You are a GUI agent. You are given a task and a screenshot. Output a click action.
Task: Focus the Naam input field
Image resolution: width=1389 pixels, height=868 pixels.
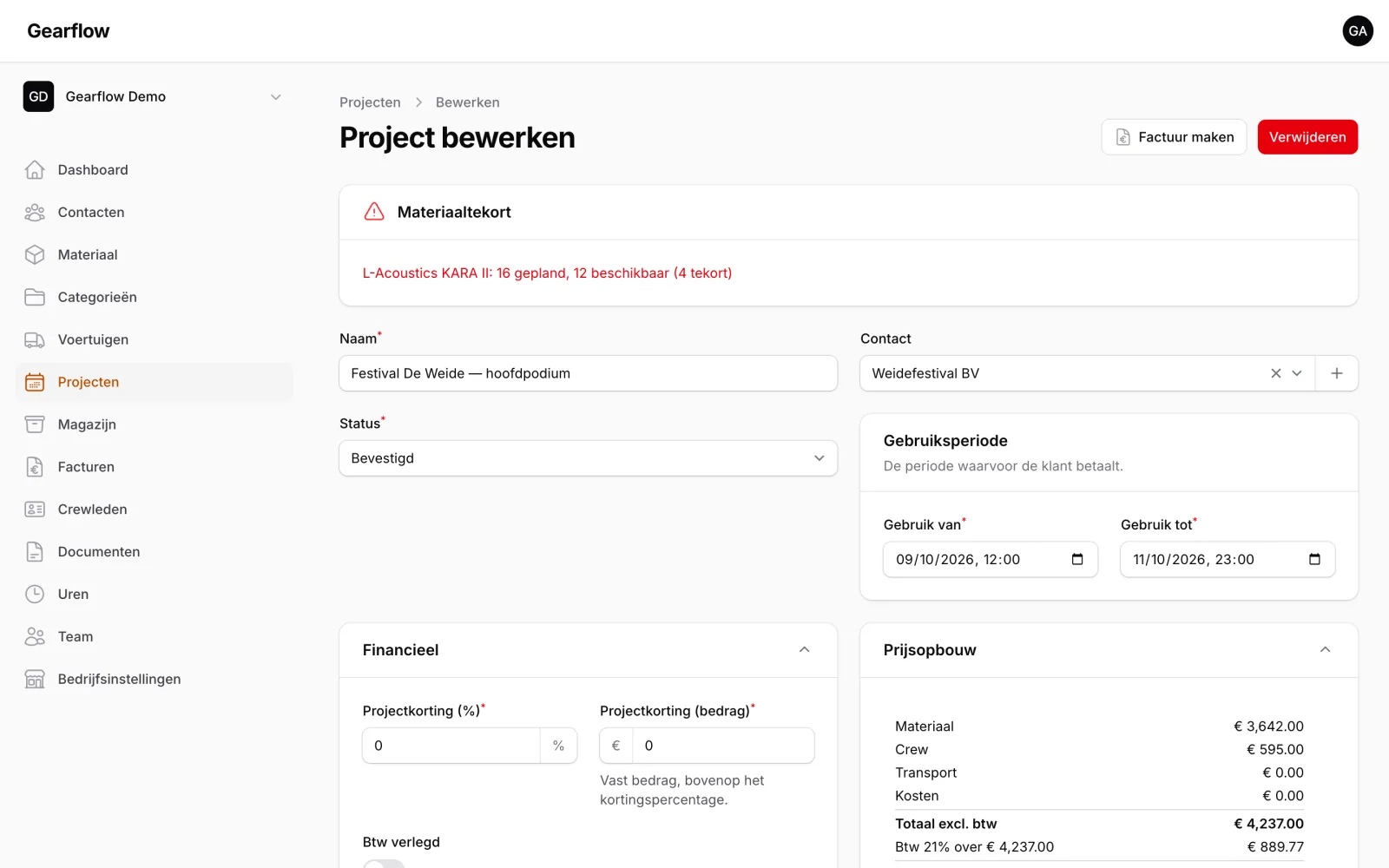pos(589,373)
